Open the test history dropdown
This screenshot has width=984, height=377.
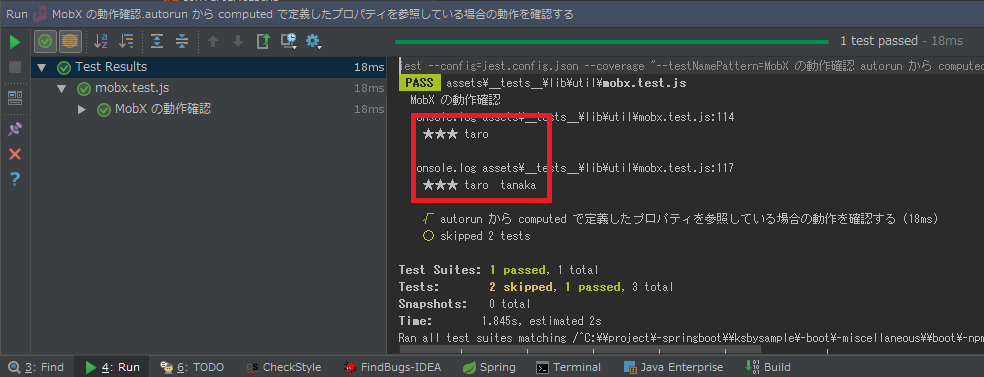pyautogui.click(x=289, y=41)
